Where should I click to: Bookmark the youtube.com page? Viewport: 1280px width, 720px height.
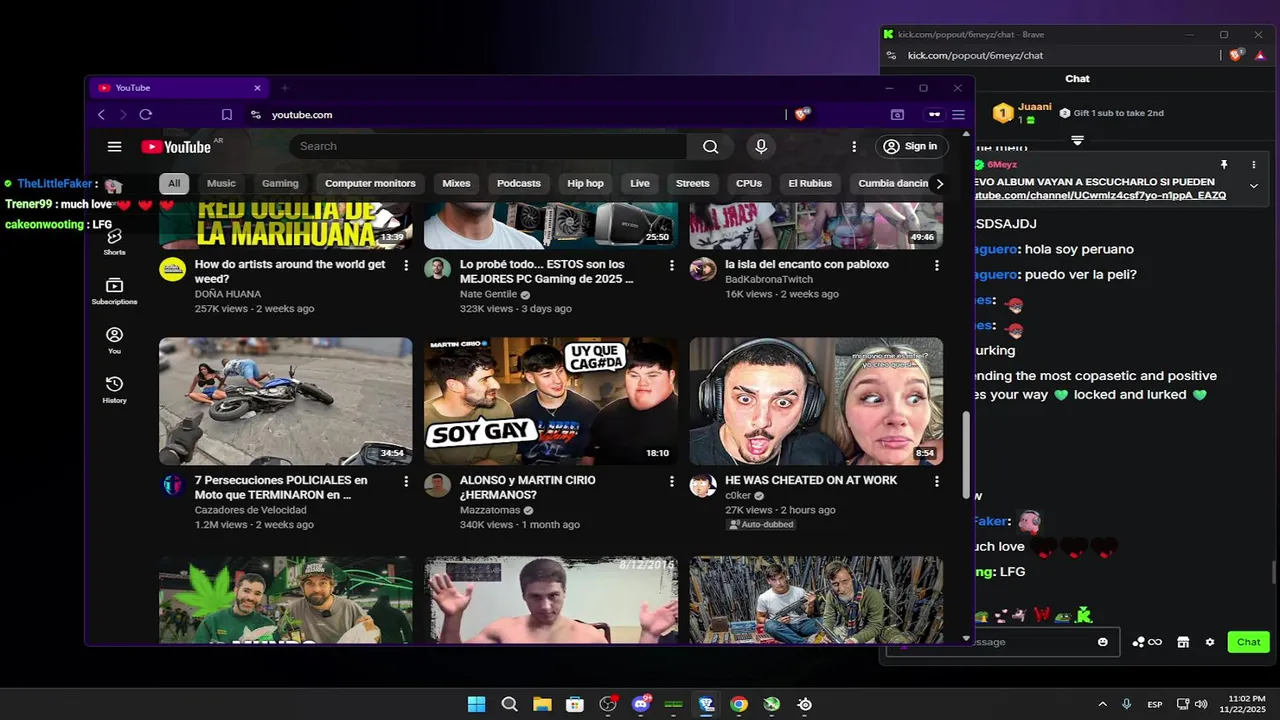[227, 115]
